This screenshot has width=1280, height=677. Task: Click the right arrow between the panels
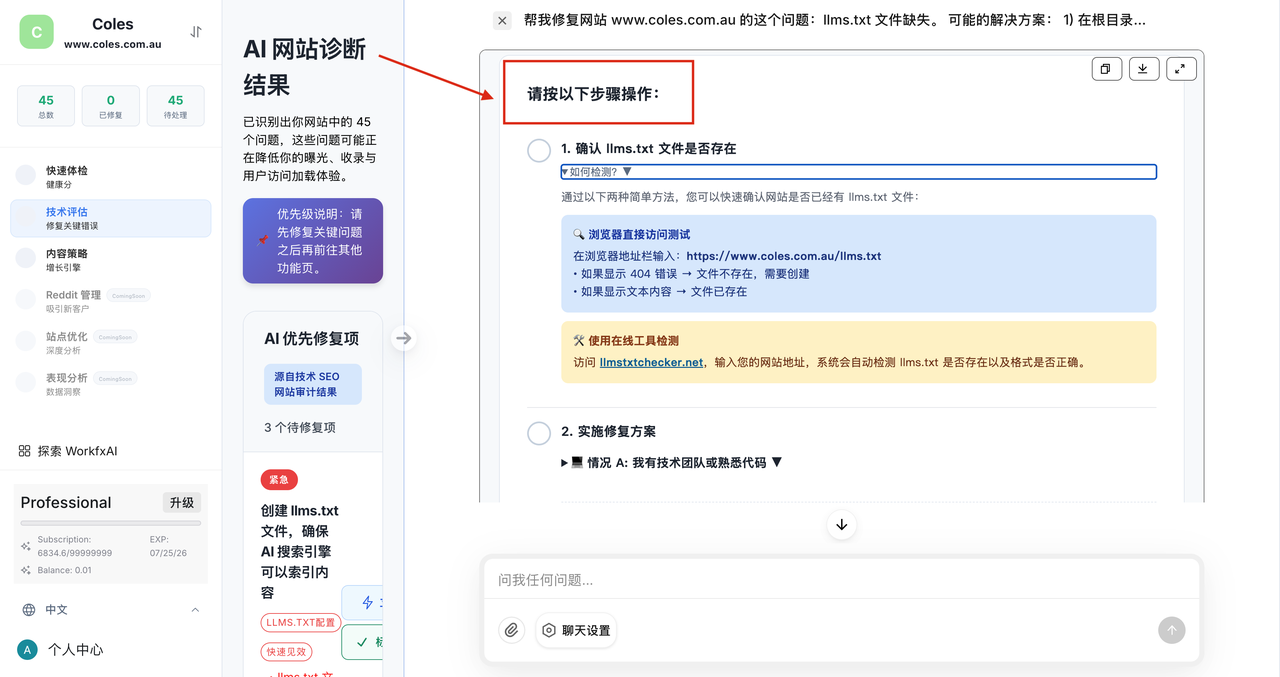(x=403, y=338)
